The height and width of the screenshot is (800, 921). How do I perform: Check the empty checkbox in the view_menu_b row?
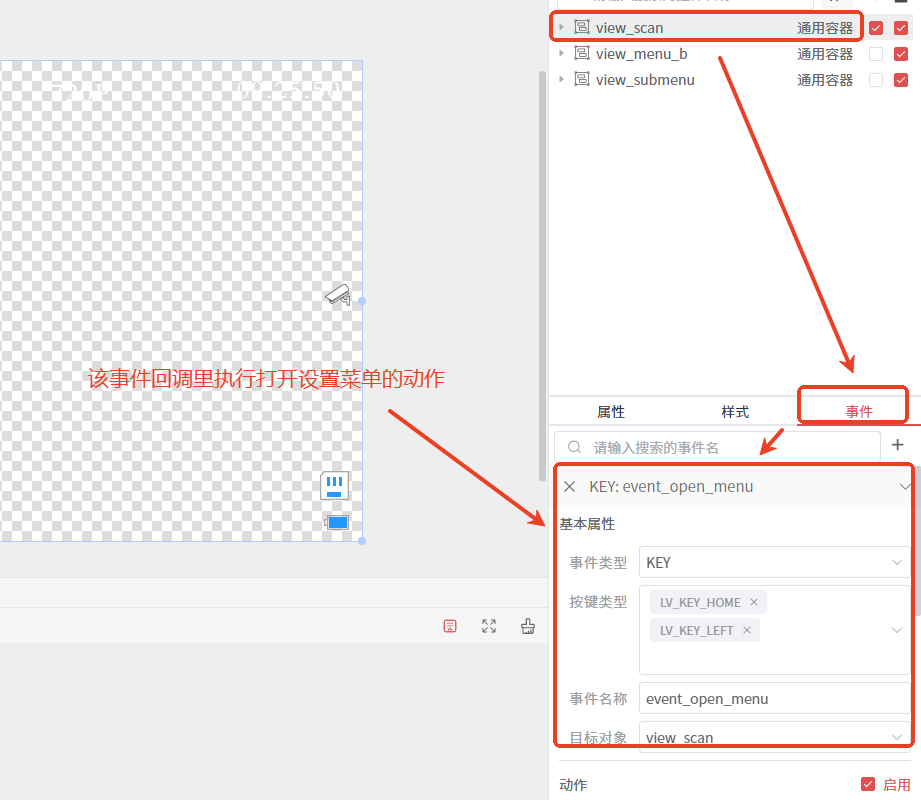[876, 54]
